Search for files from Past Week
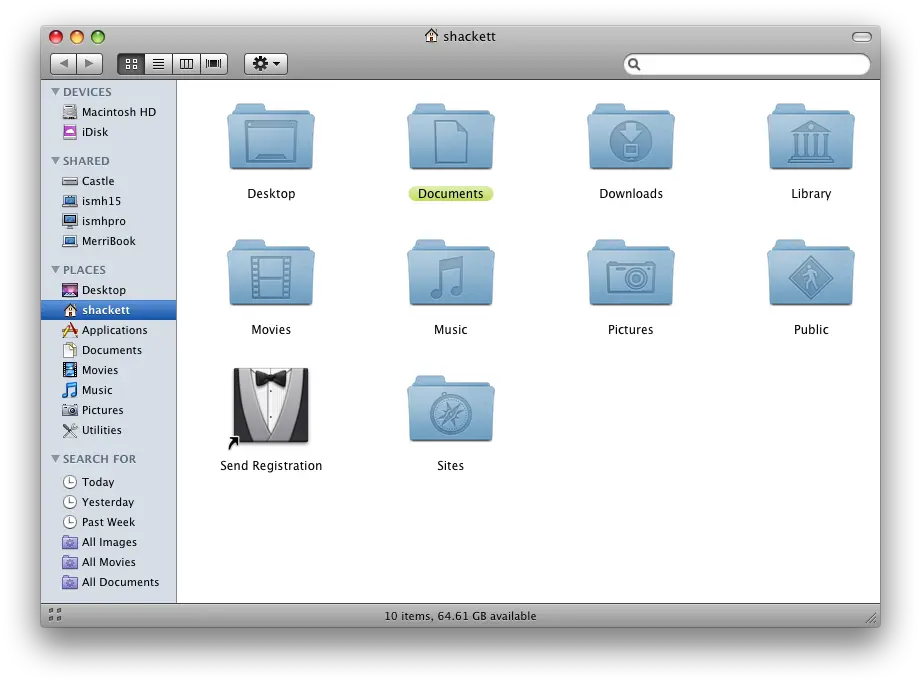This screenshot has width=921, height=683. tap(109, 521)
